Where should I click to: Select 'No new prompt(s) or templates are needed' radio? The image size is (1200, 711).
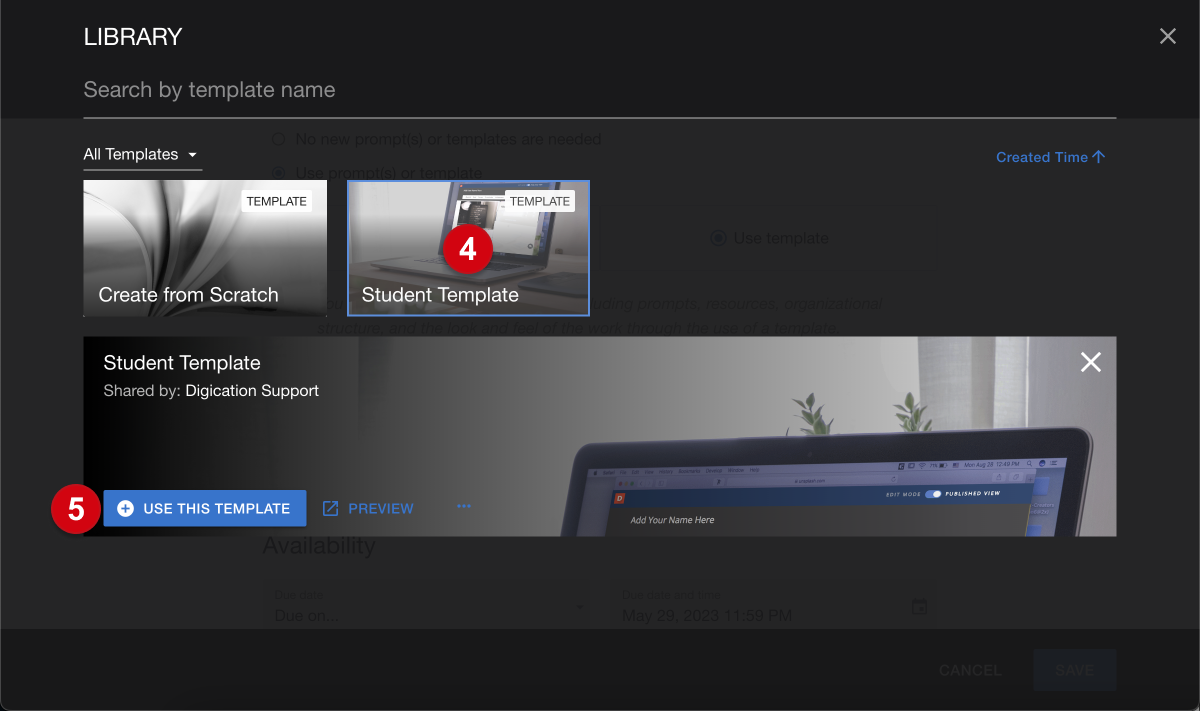(x=279, y=139)
